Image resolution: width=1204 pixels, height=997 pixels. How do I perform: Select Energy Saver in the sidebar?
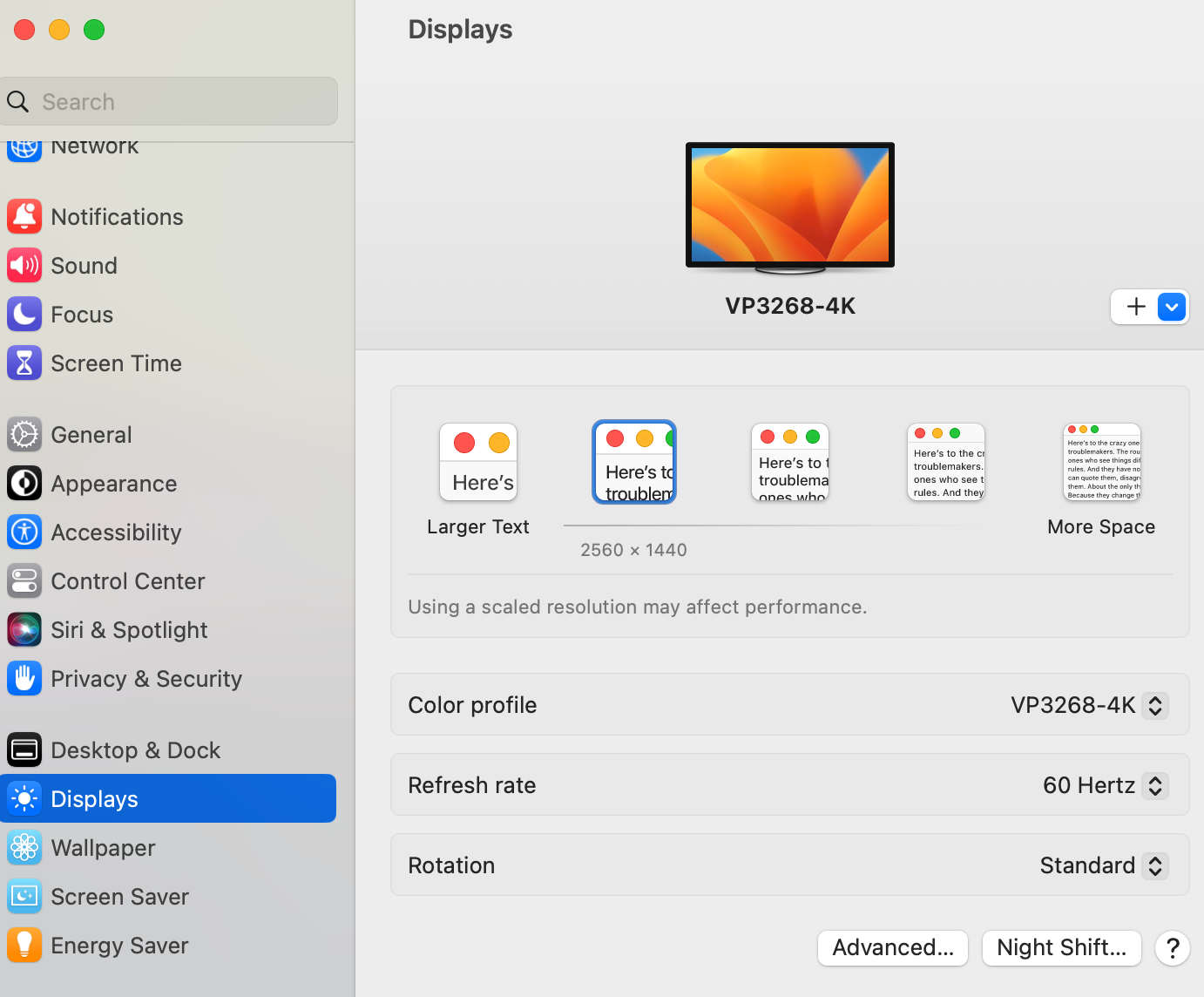119,945
